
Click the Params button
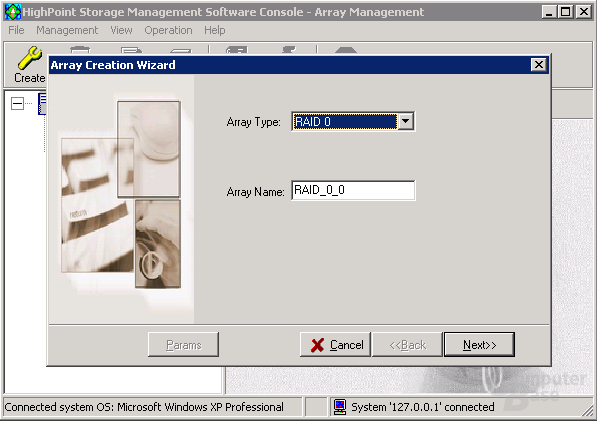click(184, 344)
